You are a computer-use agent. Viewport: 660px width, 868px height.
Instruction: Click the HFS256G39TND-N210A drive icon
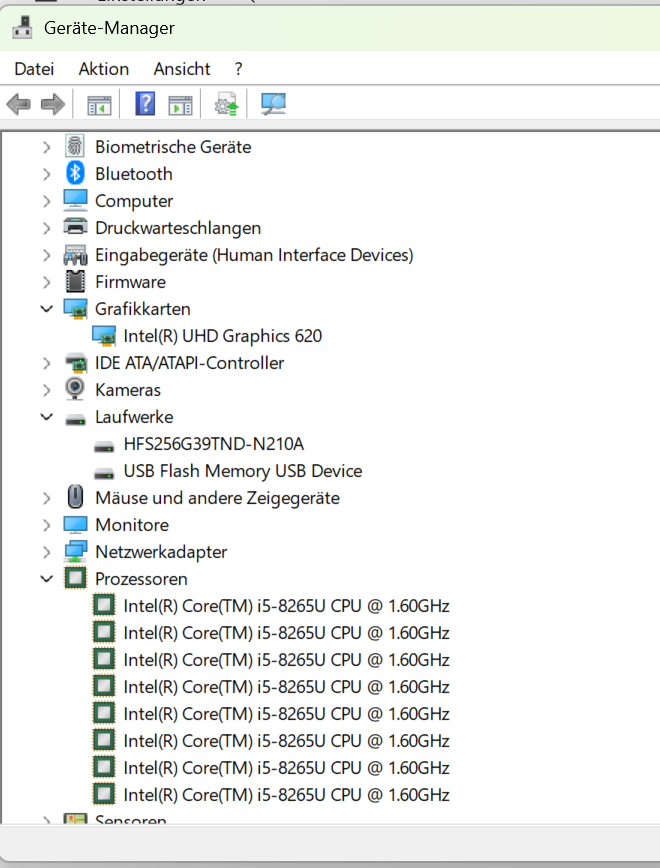point(104,446)
